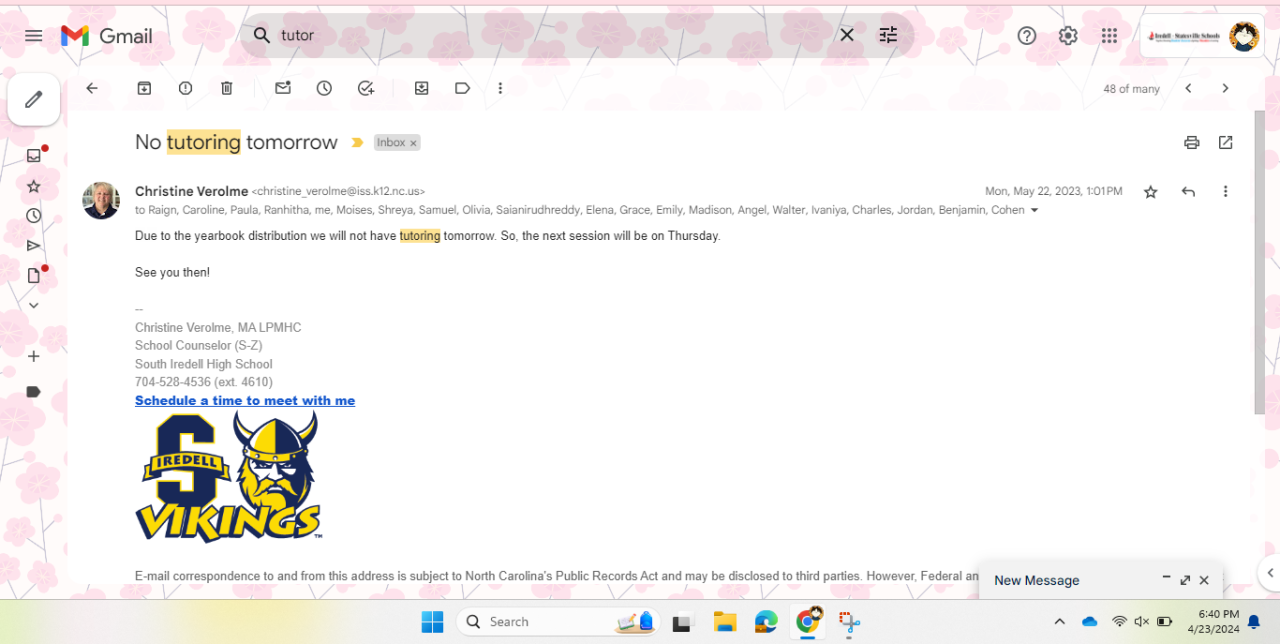Open the Windows Start menu

coord(432,622)
